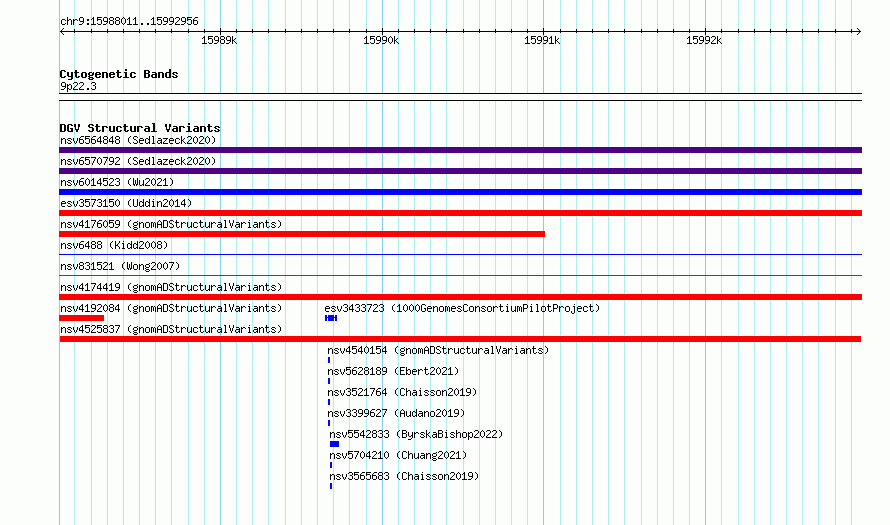
Task: Click the blue block under nsv5542833
Action: pos(334,444)
